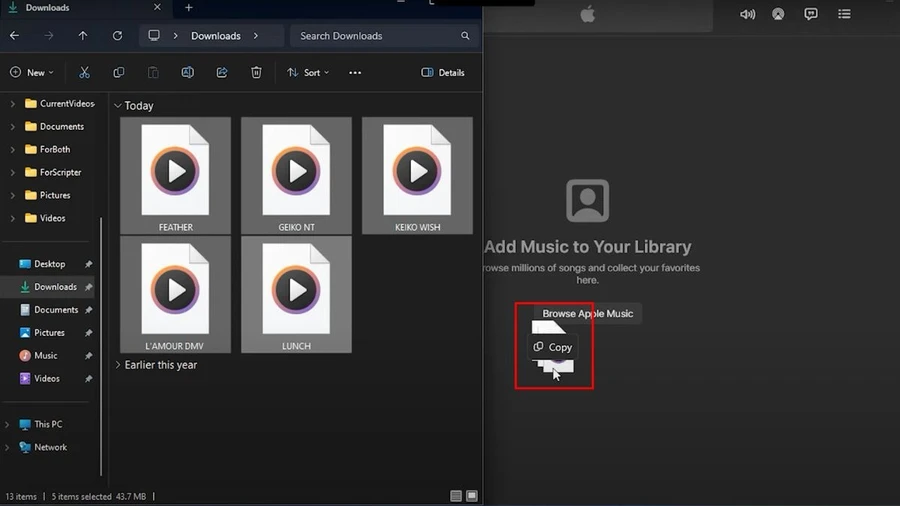Open the lyrics speech bubble icon

810,14
